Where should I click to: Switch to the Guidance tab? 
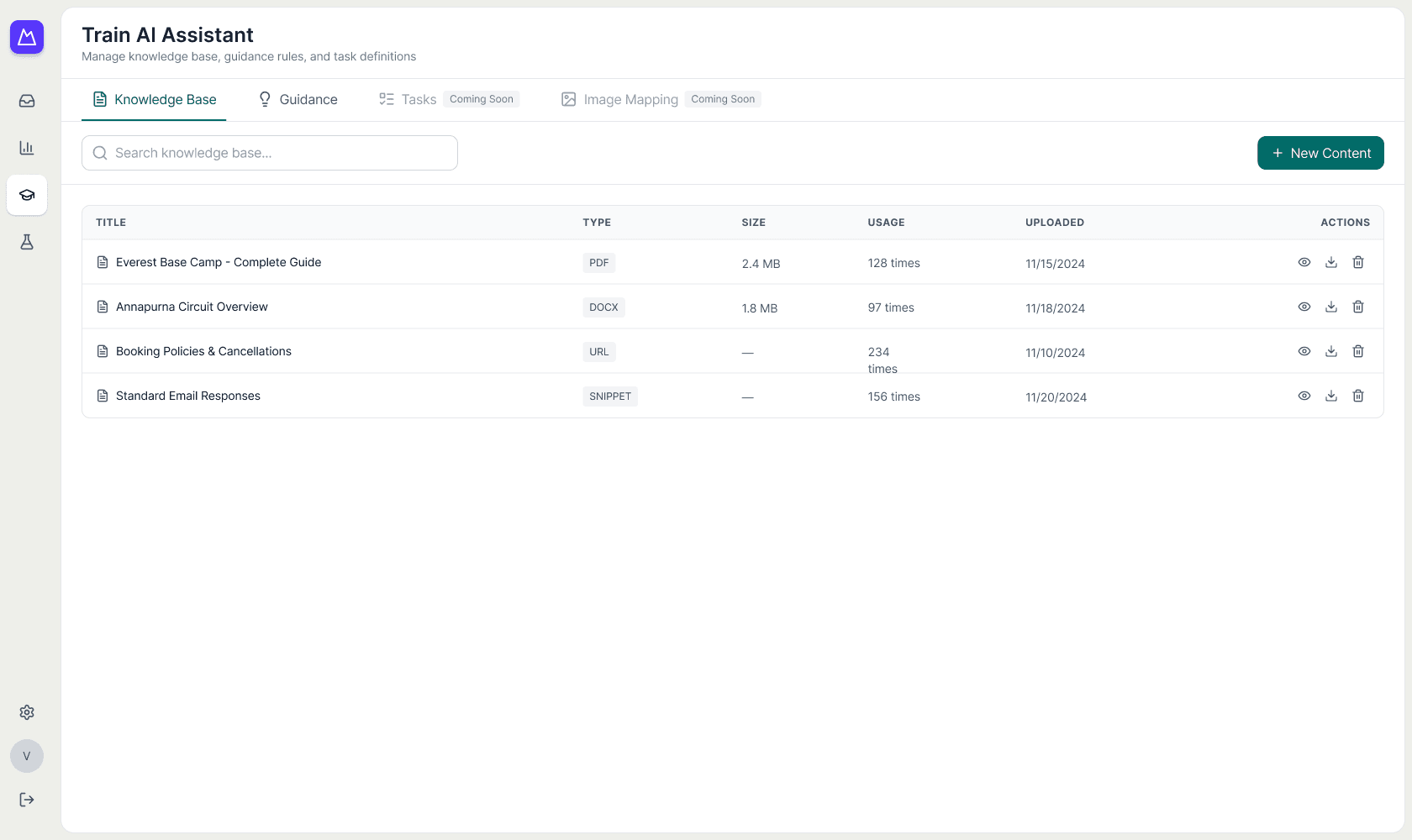(298, 99)
